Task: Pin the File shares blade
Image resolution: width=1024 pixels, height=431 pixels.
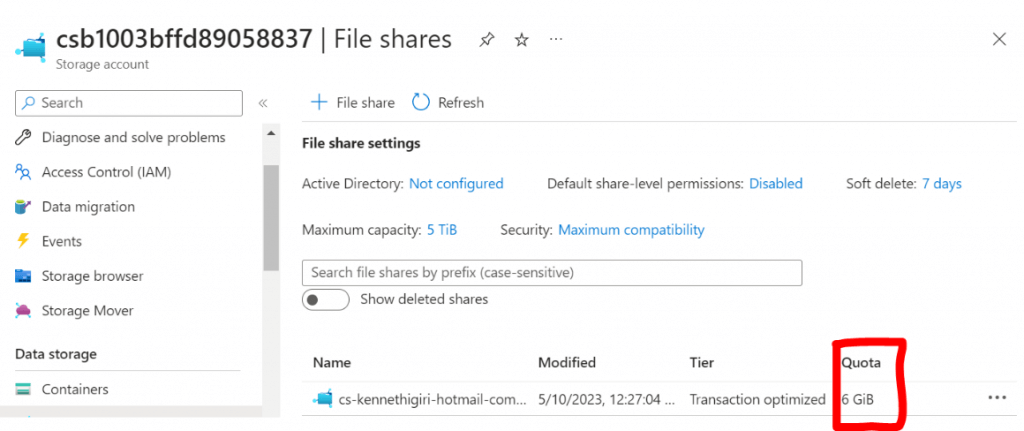Action: 487,40
